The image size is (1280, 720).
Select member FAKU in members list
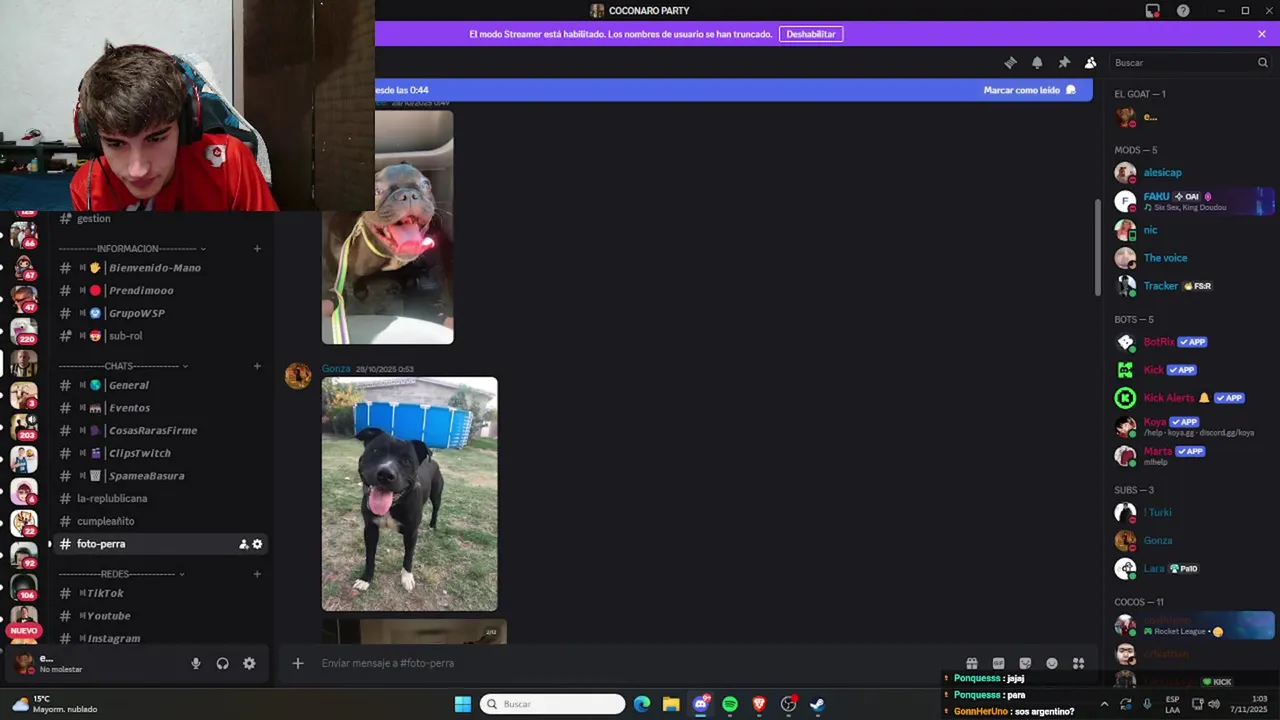pyautogui.click(x=1190, y=201)
